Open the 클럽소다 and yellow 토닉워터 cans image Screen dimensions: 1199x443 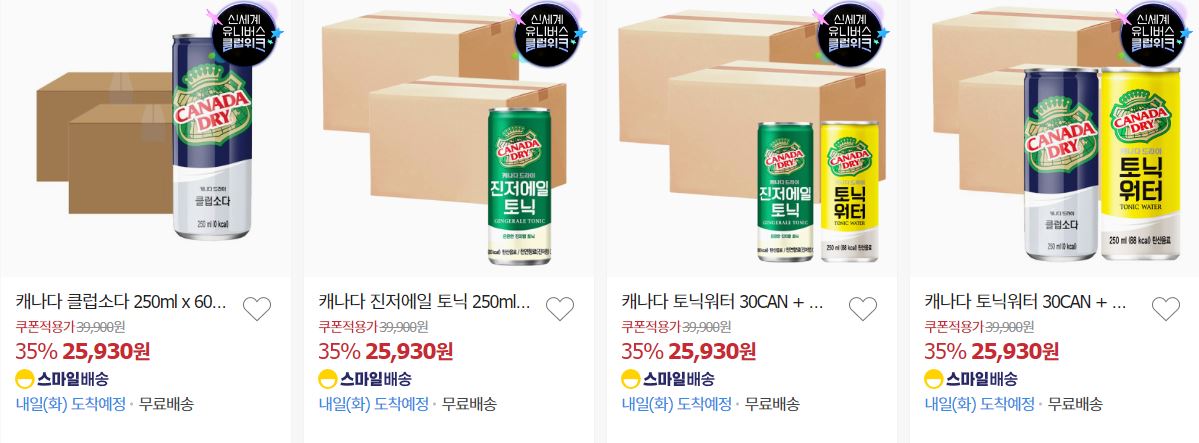(1054, 138)
